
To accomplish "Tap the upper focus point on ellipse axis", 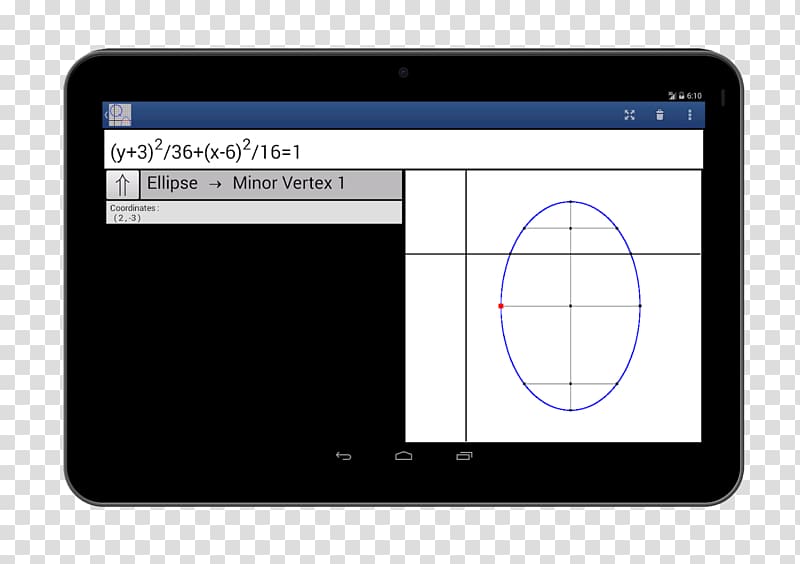I will coord(570,228).
